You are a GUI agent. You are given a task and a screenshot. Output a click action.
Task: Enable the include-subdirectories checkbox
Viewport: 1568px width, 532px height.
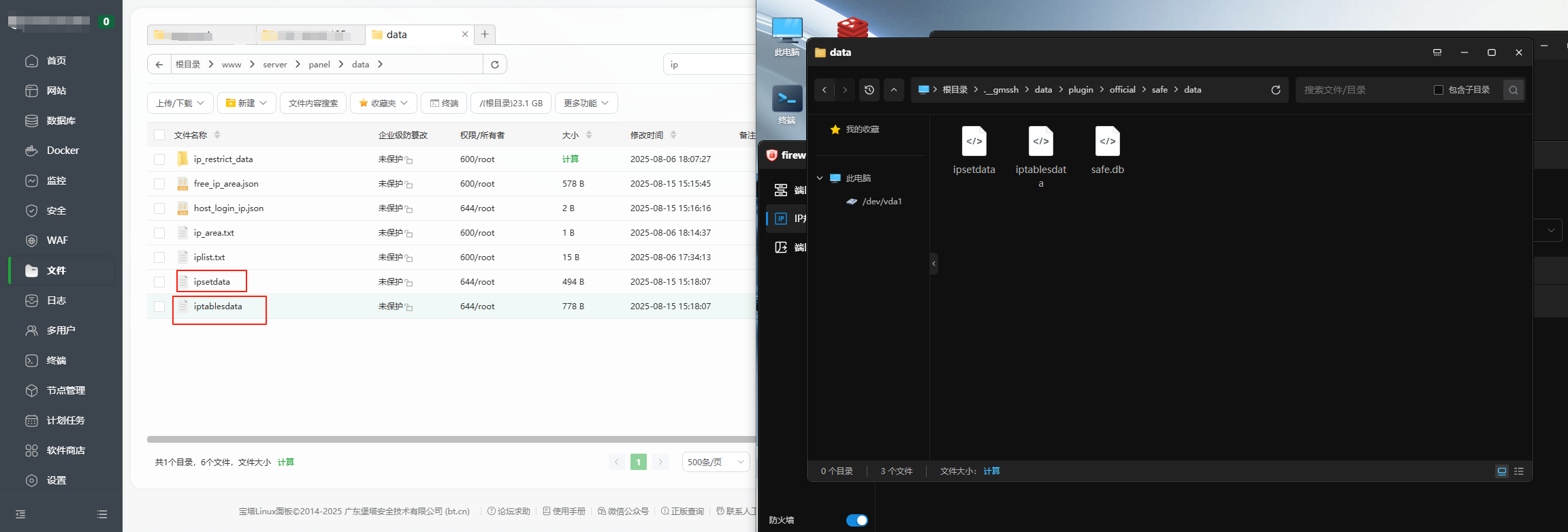pyautogui.click(x=1439, y=90)
